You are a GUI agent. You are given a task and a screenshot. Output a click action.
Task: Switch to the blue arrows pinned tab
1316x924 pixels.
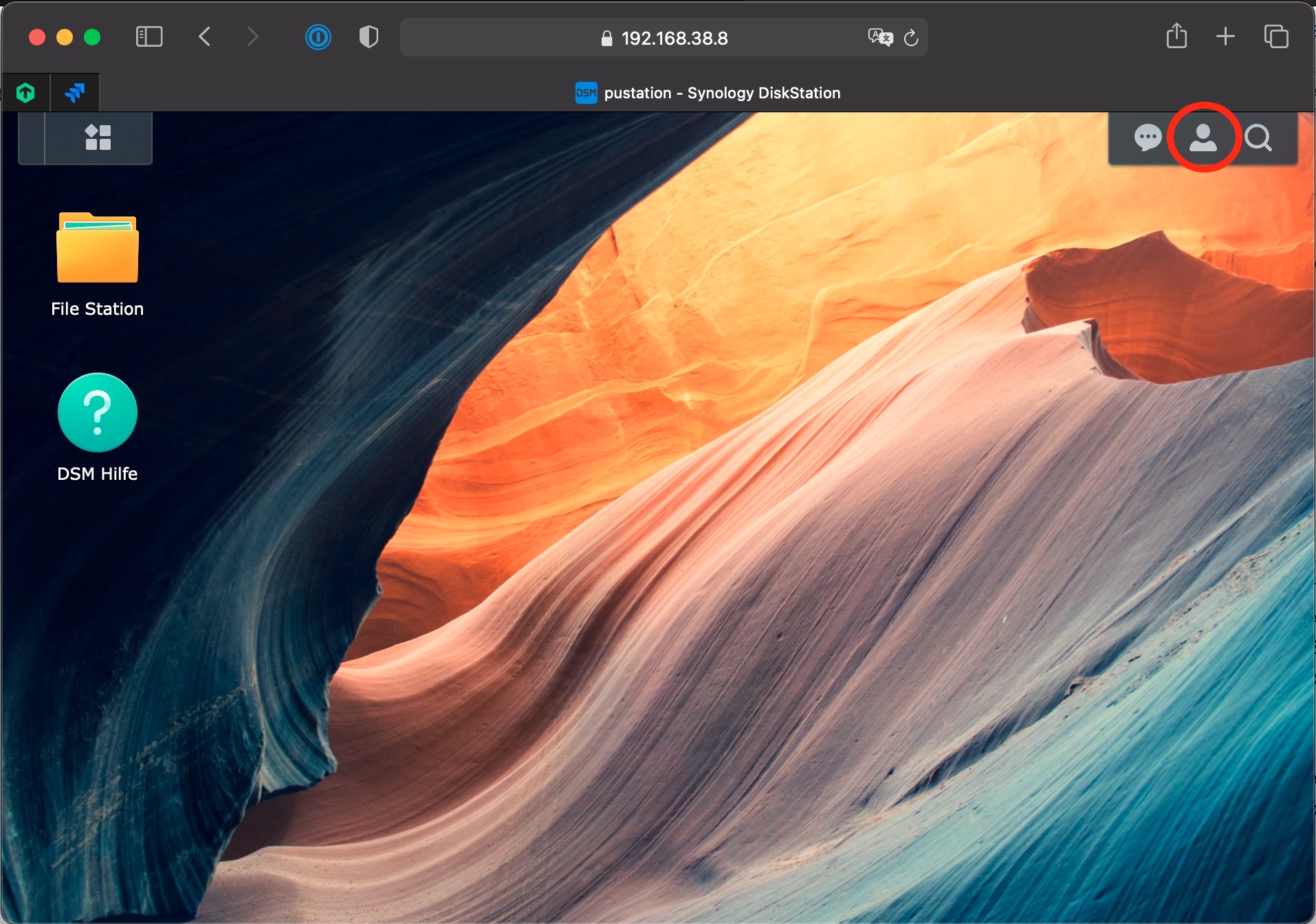75,93
